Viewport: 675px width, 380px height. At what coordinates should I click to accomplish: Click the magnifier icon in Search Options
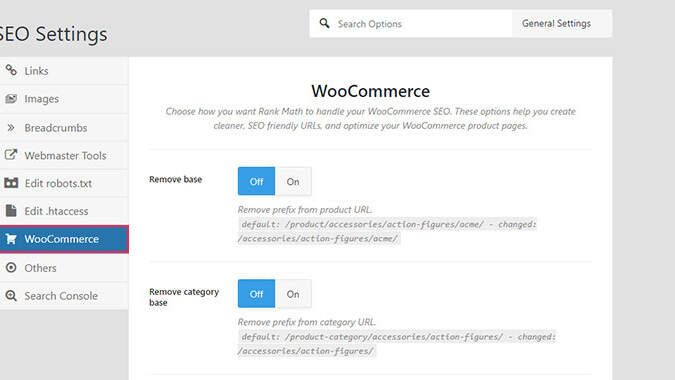point(325,23)
